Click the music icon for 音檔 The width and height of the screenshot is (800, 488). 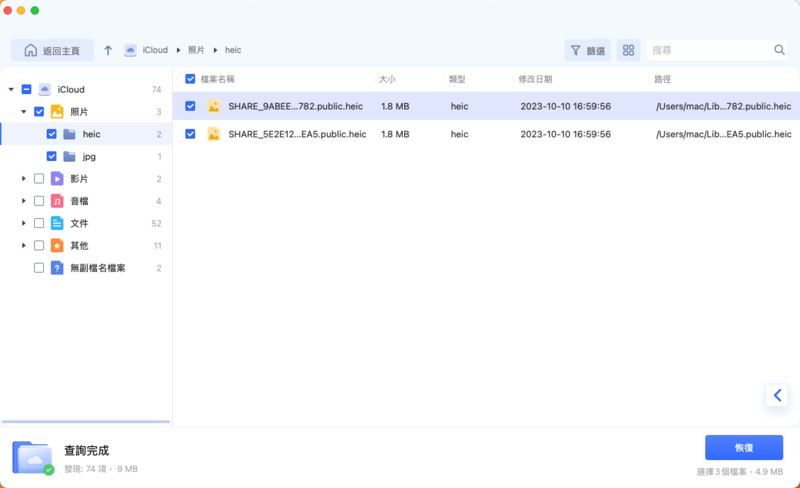pos(57,201)
